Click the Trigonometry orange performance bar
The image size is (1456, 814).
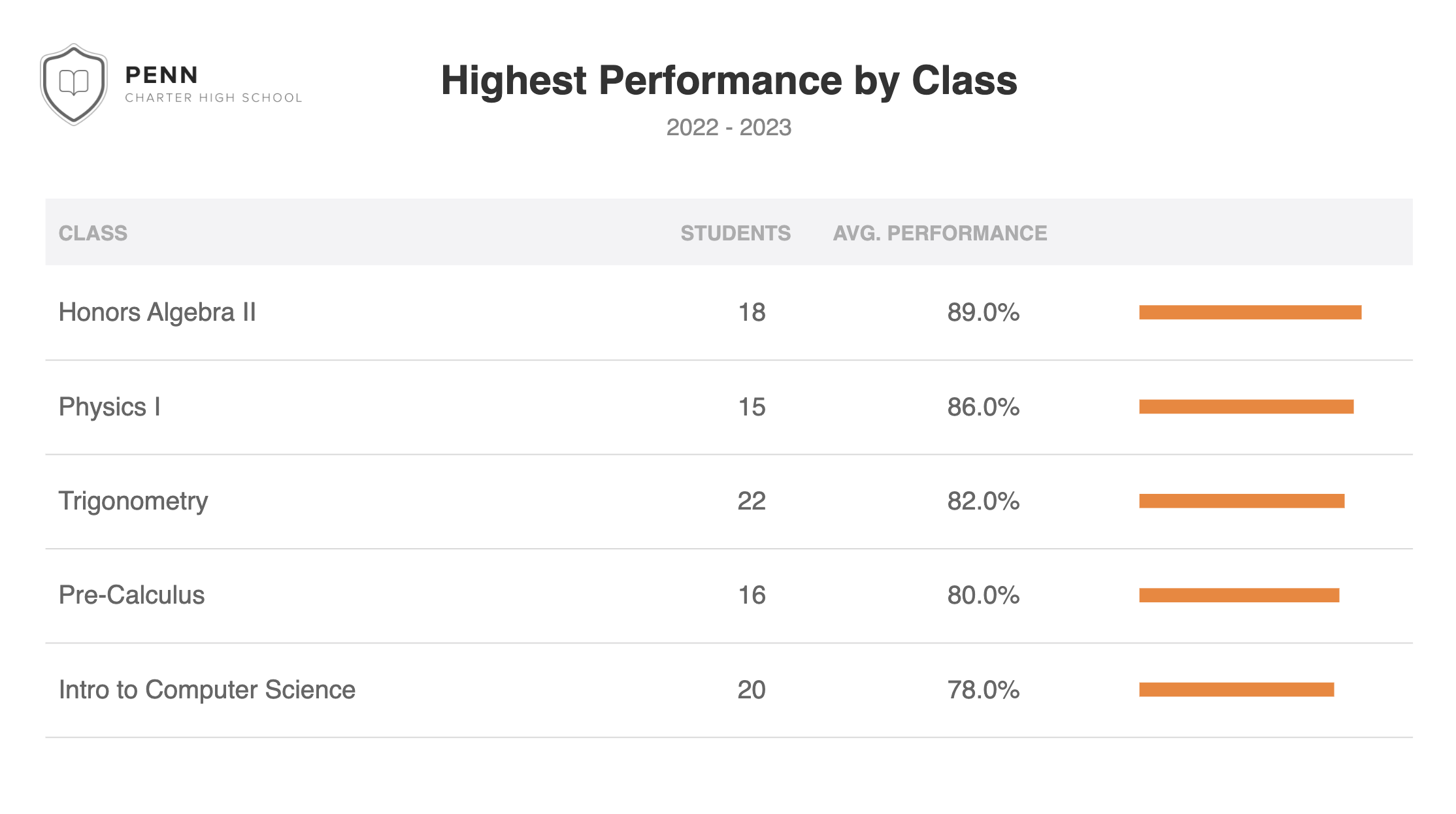(x=1241, y=501)
